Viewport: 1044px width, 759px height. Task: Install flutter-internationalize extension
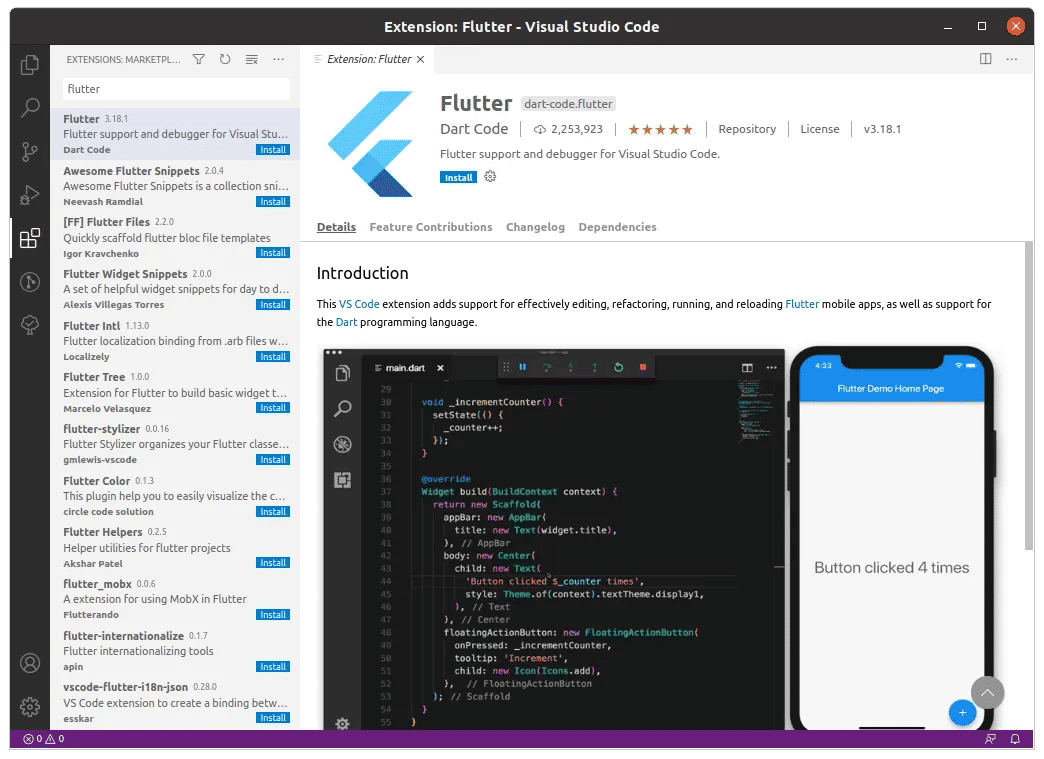point(273,667)
